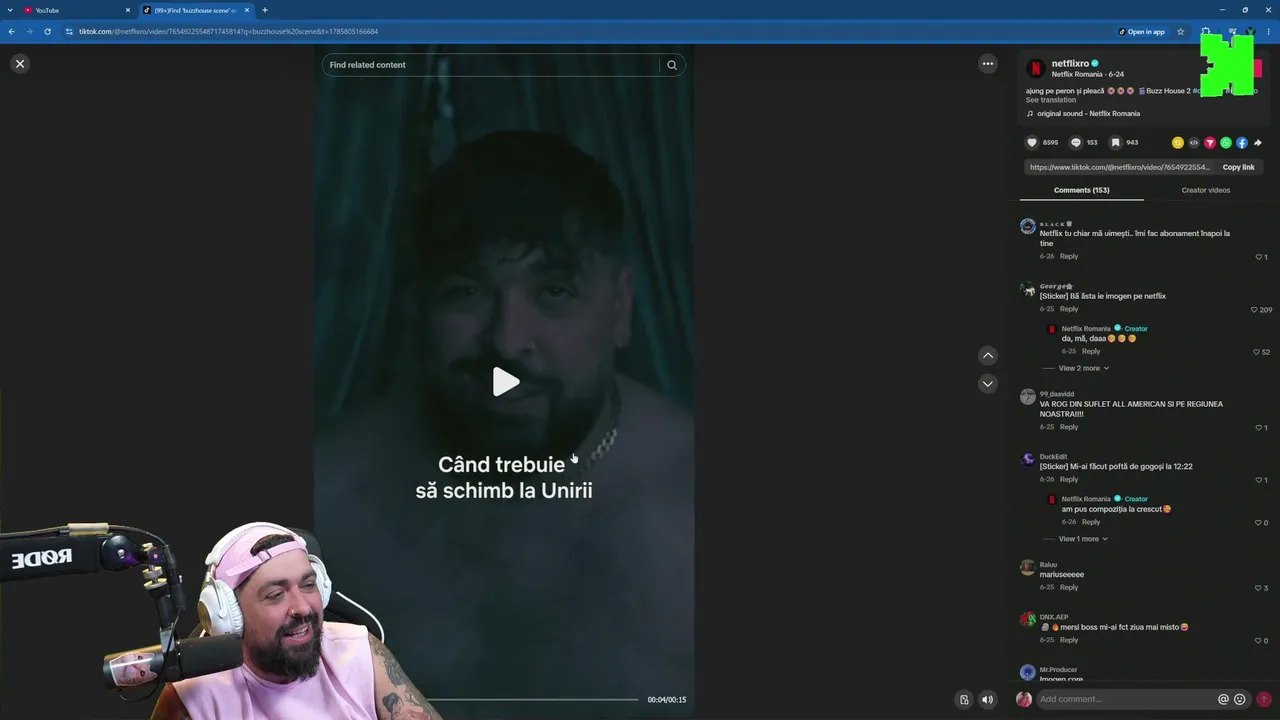Bookmark this page with star icon
This screenshot has height=720, width=1280.
(1181, 31)
